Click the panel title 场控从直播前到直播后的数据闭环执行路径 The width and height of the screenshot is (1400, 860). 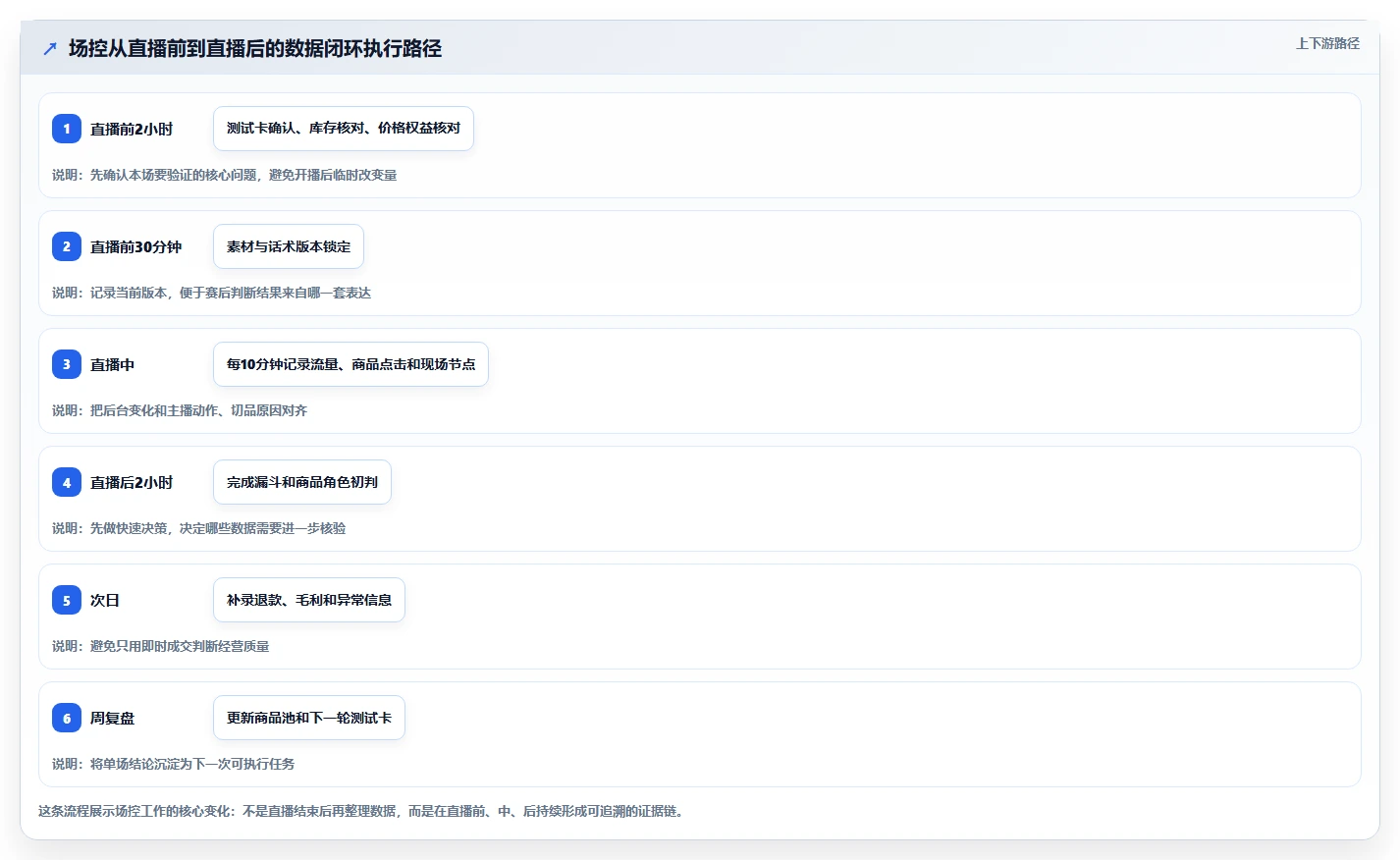pyautogui.click(x=255, y=48)
